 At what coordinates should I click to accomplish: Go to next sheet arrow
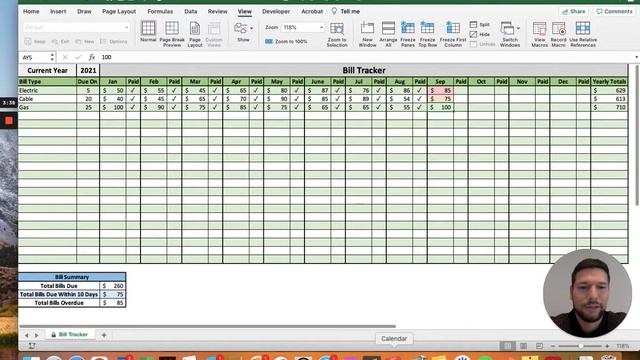pos(36,335)
